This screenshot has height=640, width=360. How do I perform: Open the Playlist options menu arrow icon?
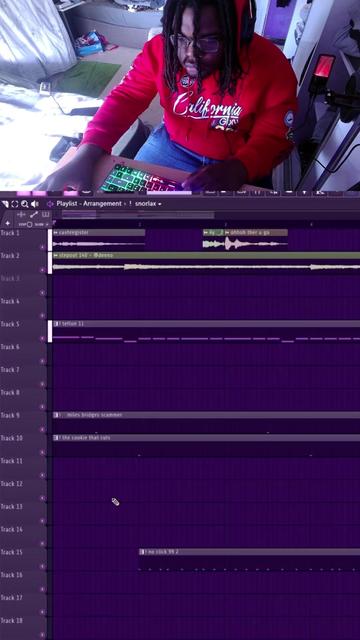(5, 204)
